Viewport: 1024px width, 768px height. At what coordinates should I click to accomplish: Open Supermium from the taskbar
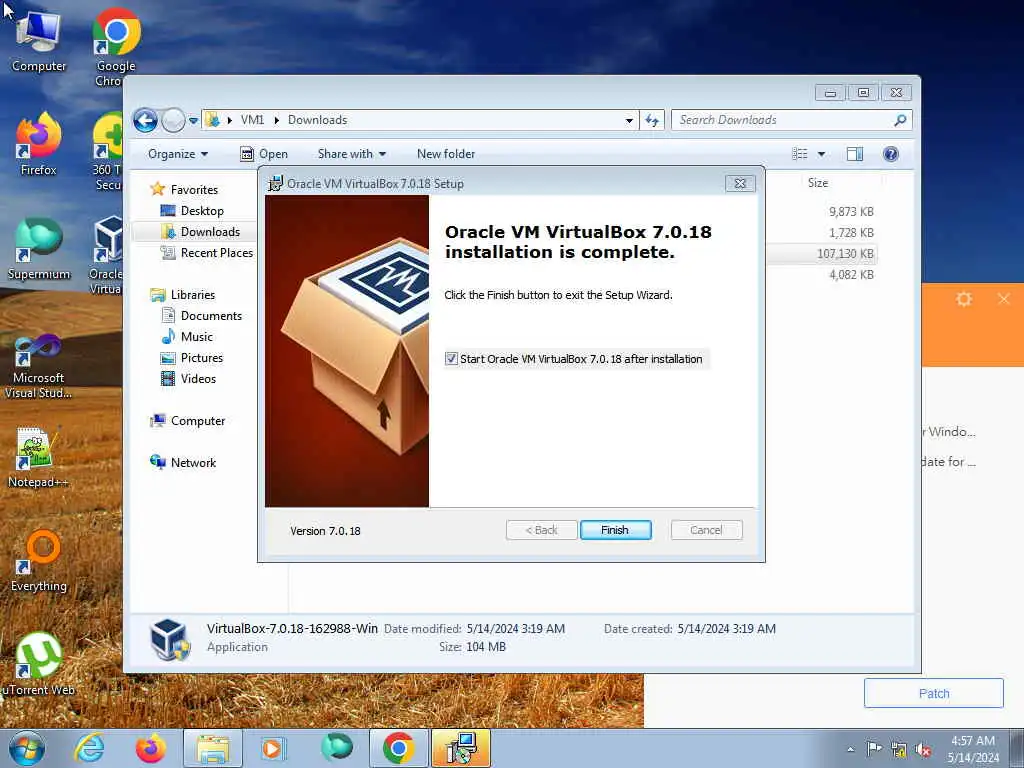tap(336, 748)
